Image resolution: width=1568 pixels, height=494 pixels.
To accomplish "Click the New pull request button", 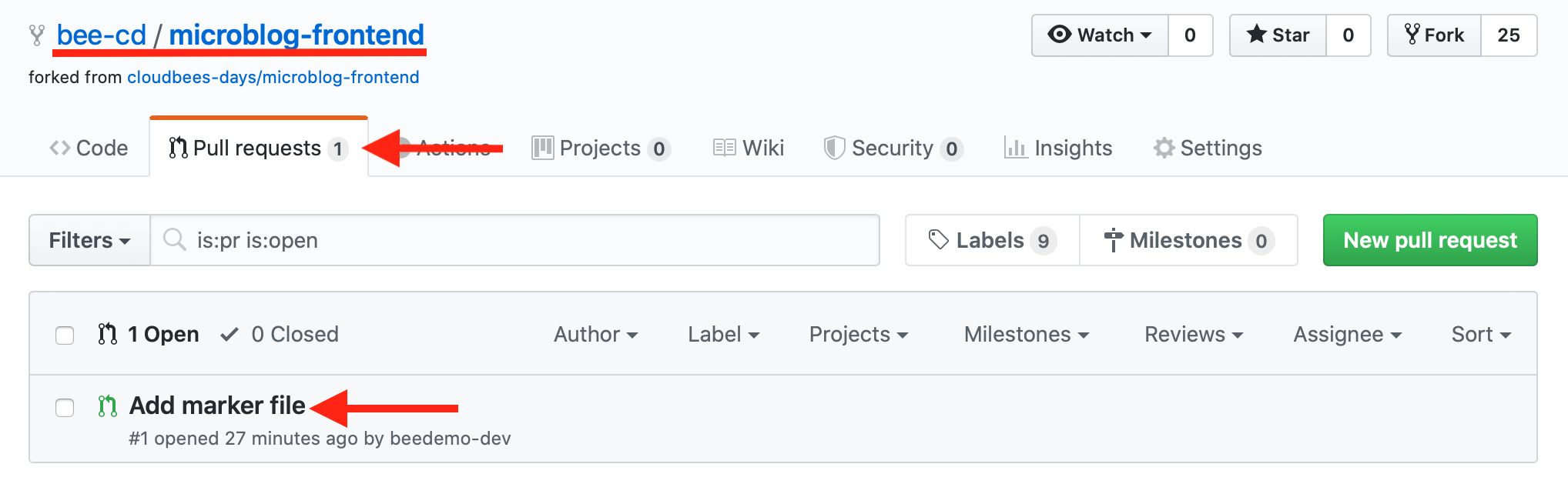I will coord(1430,240).
